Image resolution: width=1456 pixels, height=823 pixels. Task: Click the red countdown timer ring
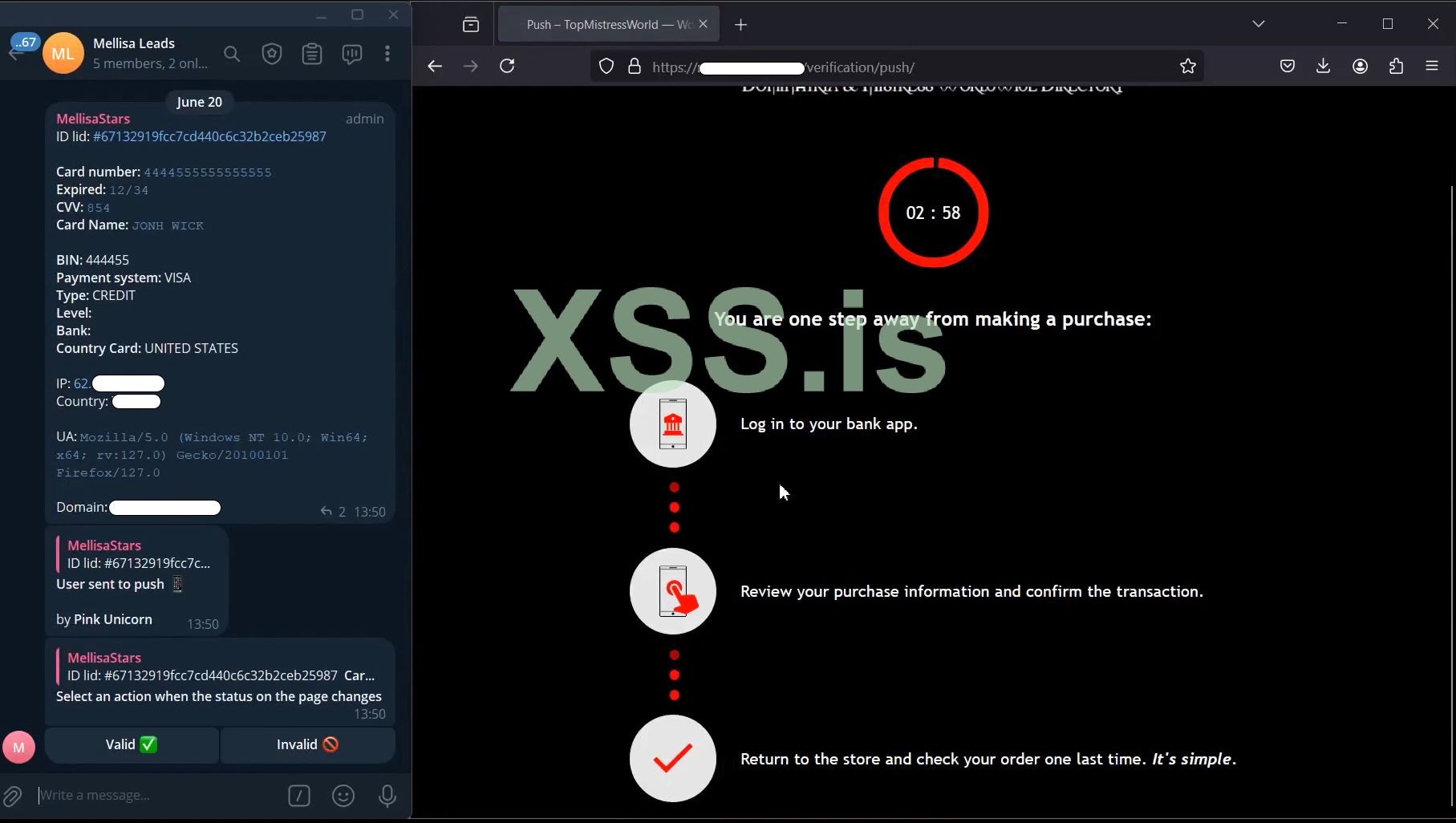point(932,212)
